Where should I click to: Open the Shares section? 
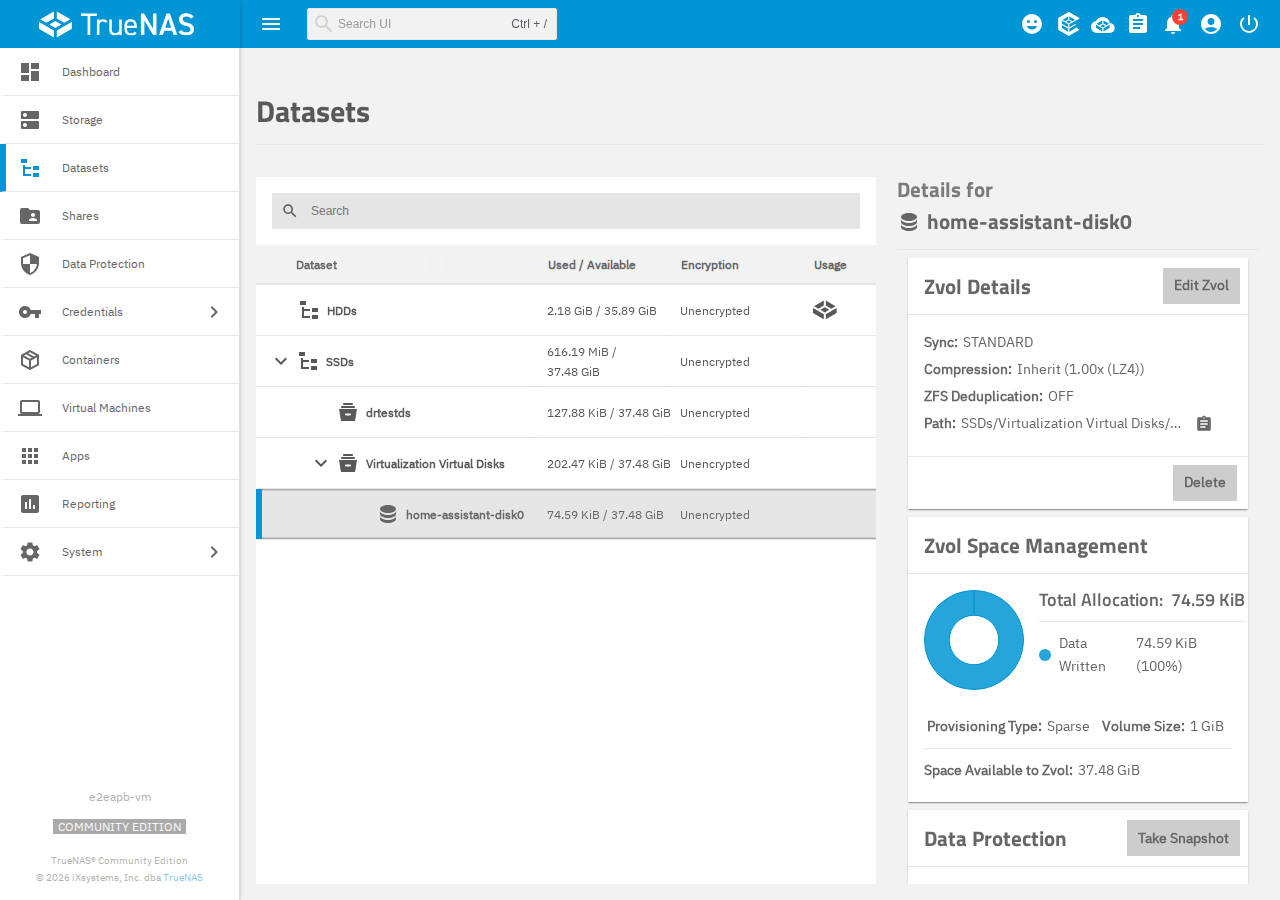(x=120, y=216)
